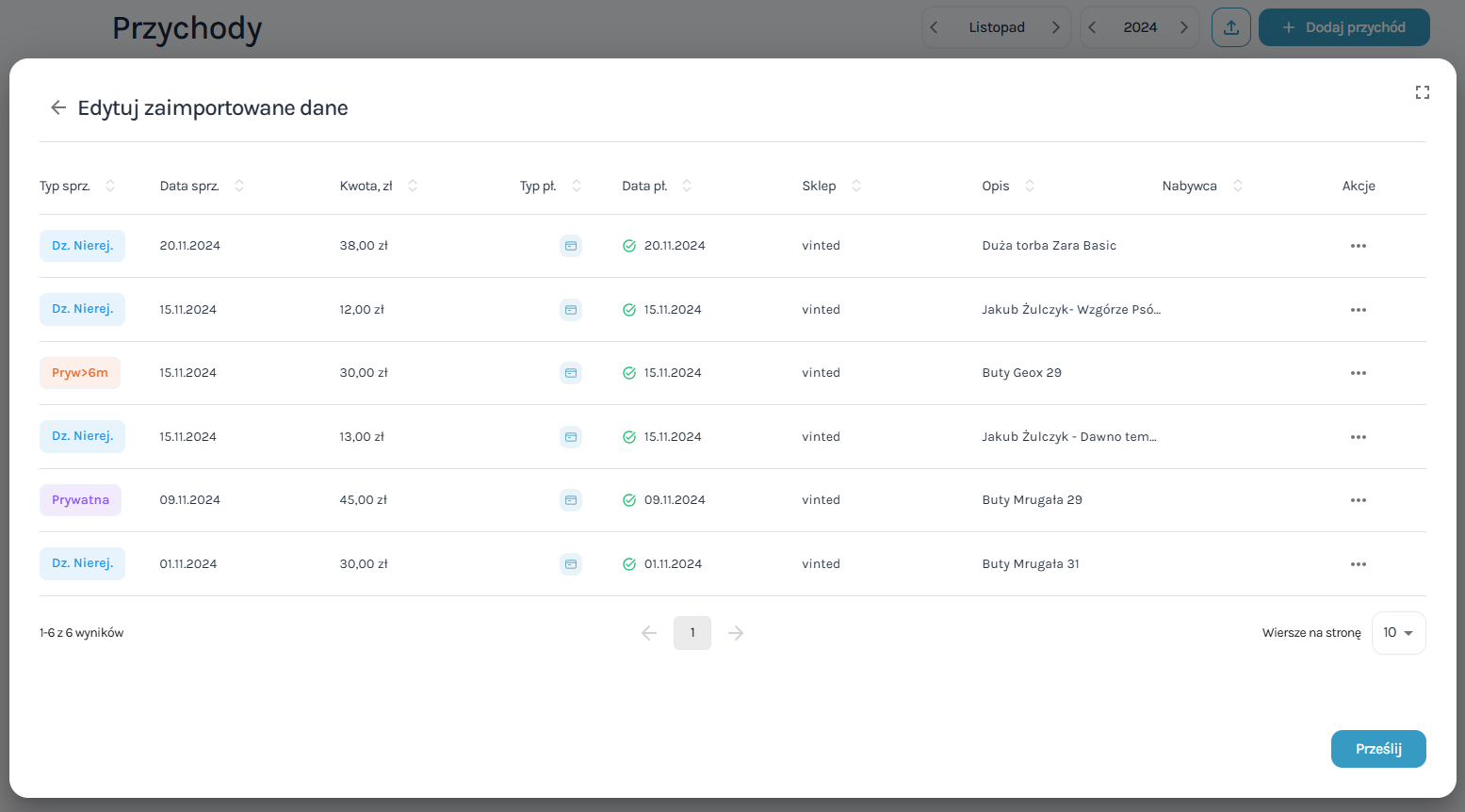Image resolution: width=1465 pixels, height=812 pixels.
Task: Go to next page of results
Action: [736, 633]
